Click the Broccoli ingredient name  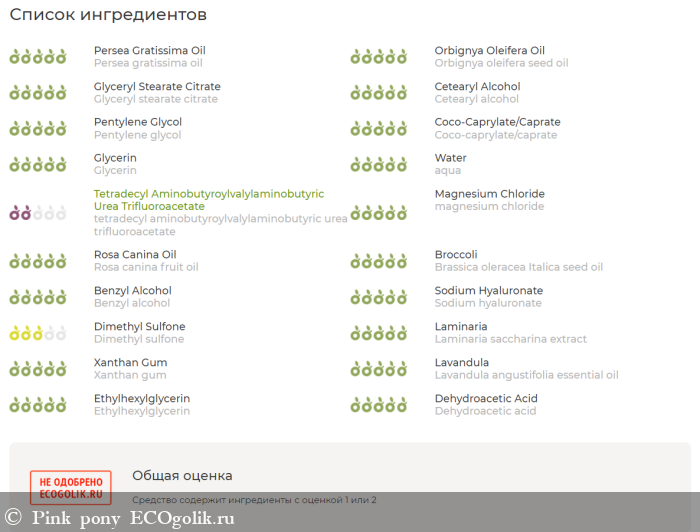456,255
